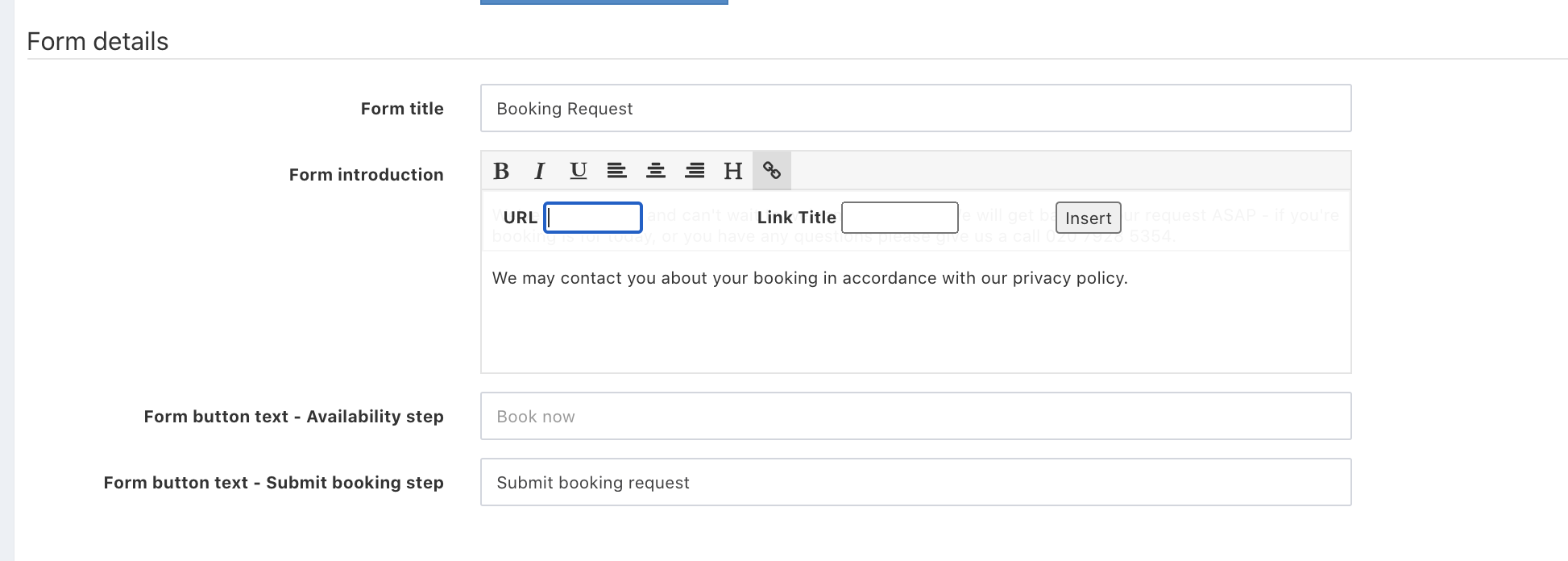Edit the Form title field containing Booking Request

(915, 109)
